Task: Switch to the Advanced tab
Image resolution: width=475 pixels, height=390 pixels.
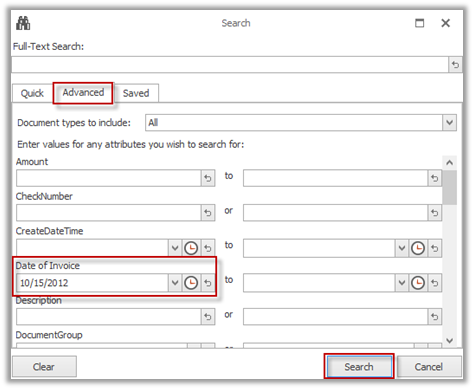Action: point(83,92)
